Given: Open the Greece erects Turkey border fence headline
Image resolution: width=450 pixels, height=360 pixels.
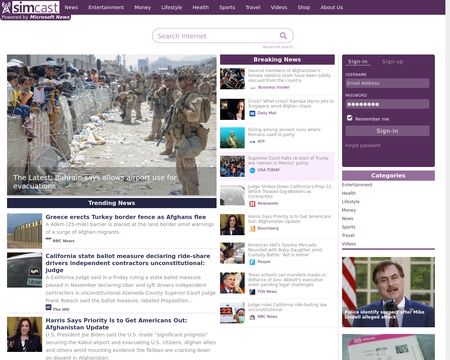Looking at the screenshot, I should coord(126,217).
